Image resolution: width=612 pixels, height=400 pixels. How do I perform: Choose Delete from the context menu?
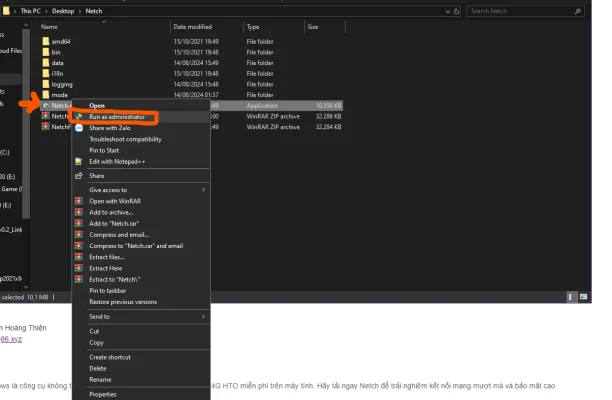(98, 368)
